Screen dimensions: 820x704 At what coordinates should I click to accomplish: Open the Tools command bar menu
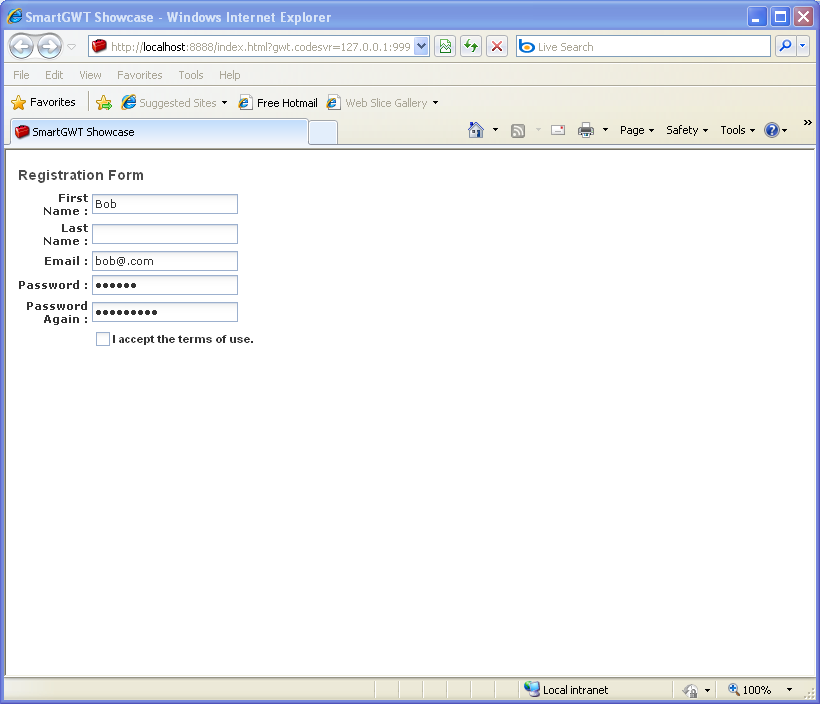tap(737, 130)
